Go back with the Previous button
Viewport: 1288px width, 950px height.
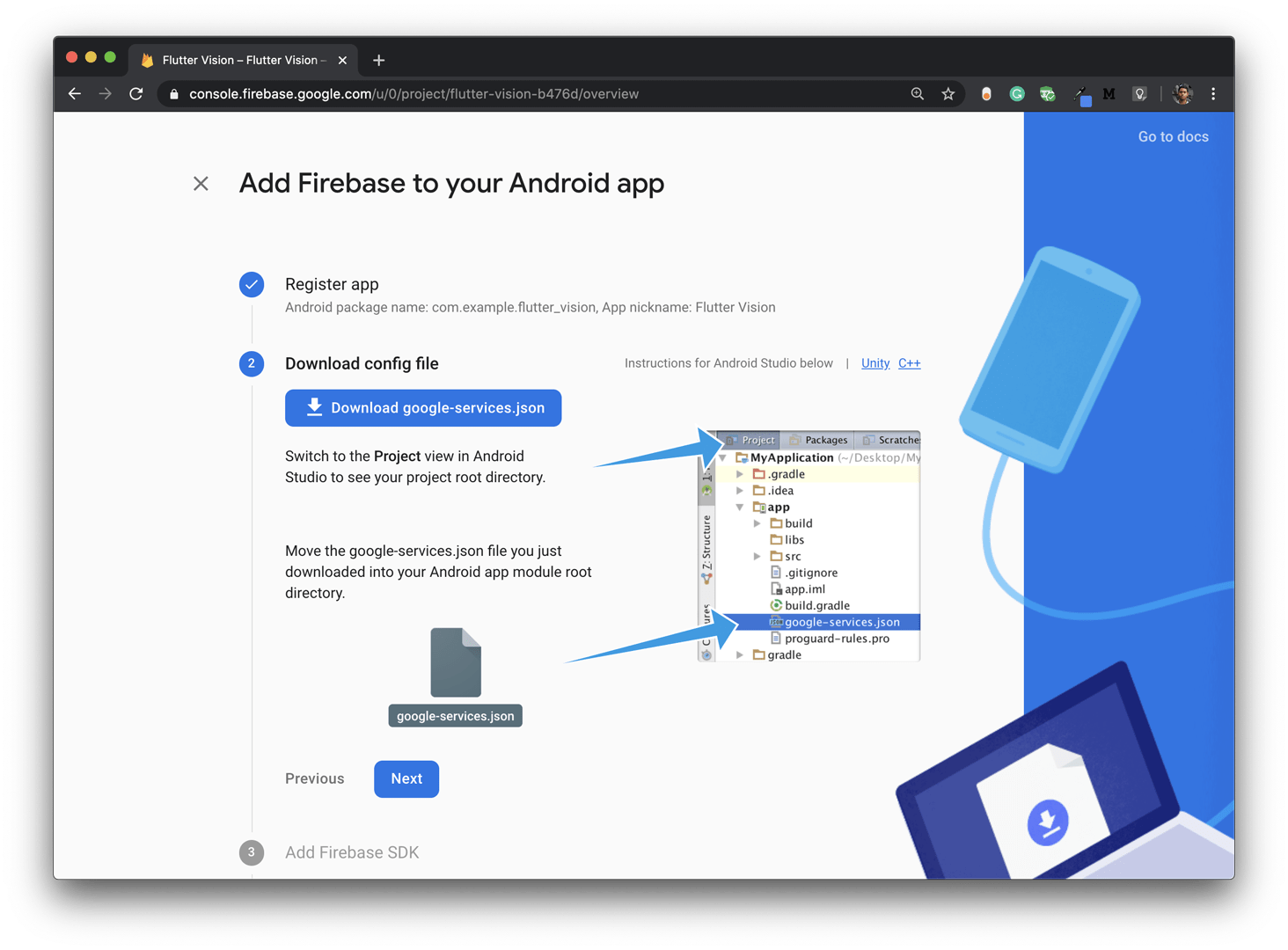coord(315,778)
